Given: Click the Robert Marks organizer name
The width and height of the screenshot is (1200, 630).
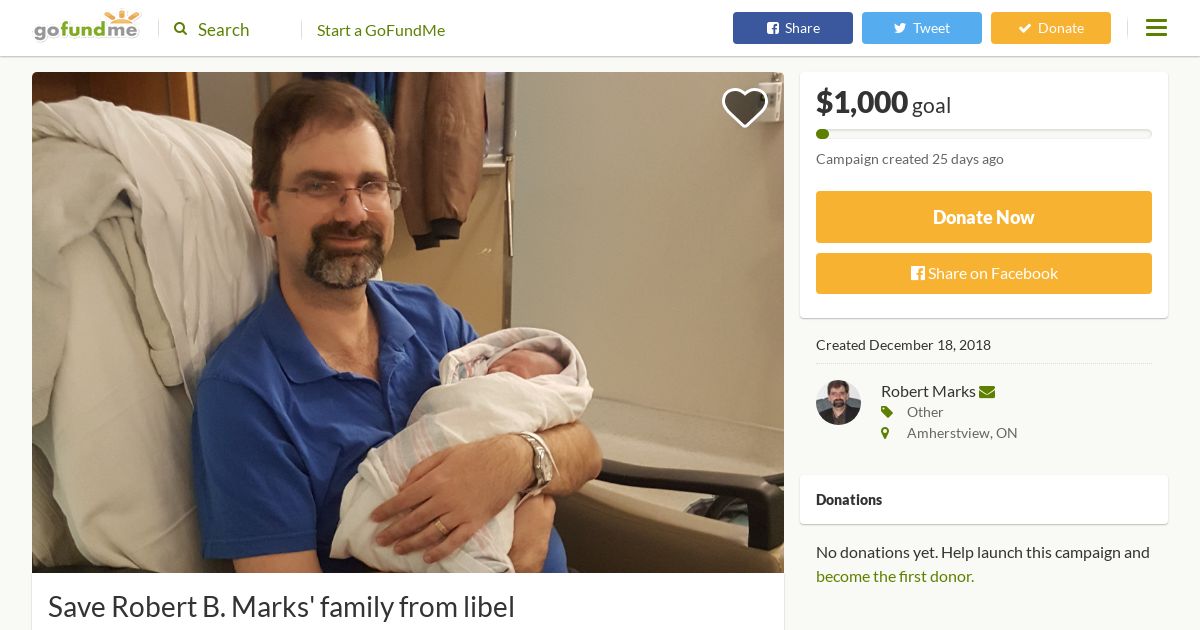Looking at the screenshot, I should (928, 391).
